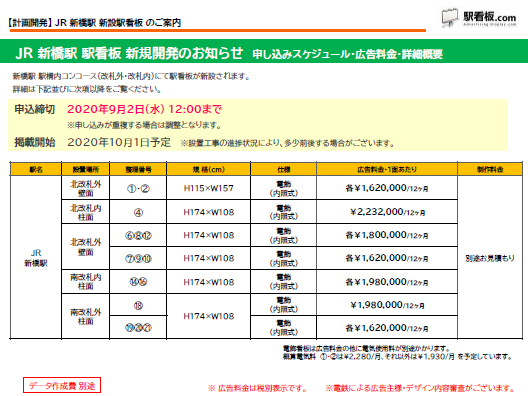The height and width of the screenshot is (396, 528).
Task: Click H174×W108 in the ⑭⑯ row
Action: click(x=208, y=282)
